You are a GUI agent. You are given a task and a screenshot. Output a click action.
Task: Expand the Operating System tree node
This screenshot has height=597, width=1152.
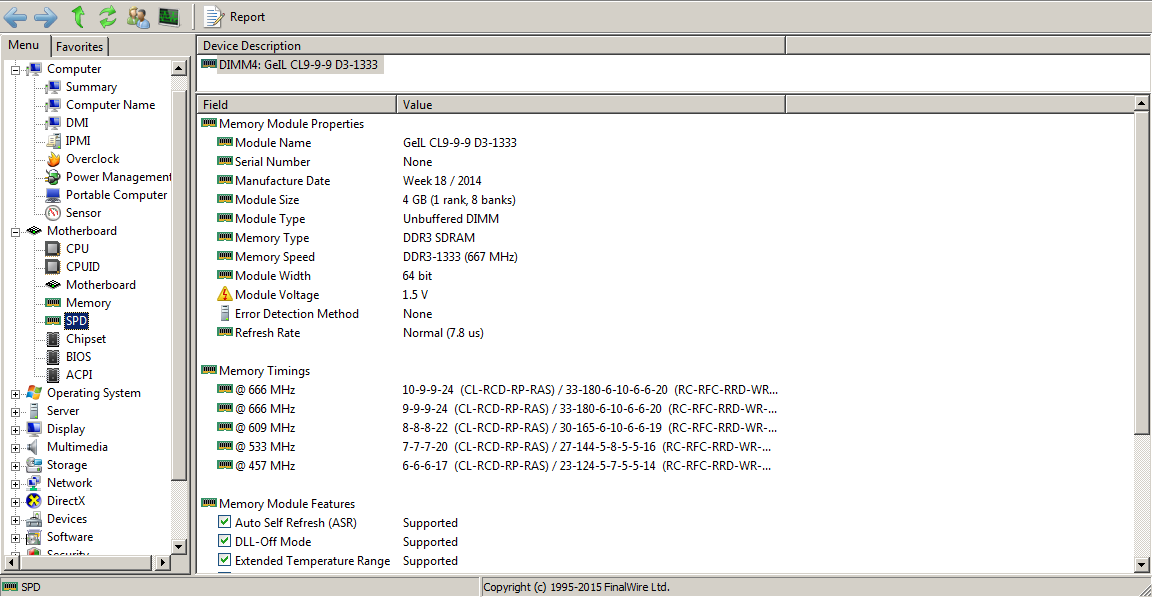pos(16,393)
